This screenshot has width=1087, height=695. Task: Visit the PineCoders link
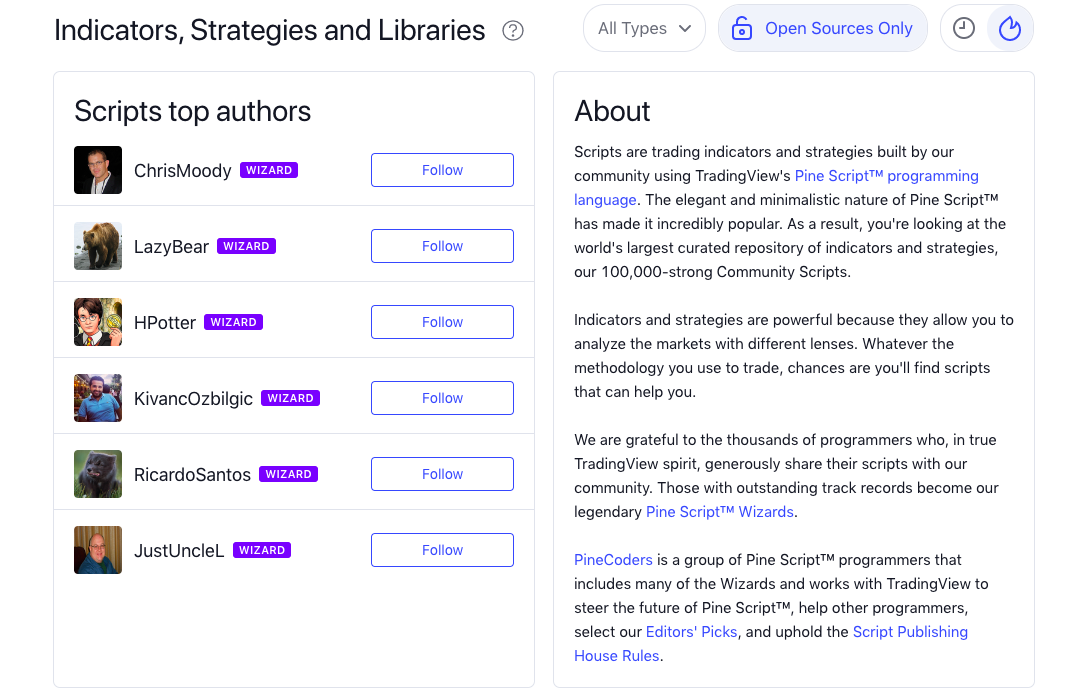coord(613,560)
